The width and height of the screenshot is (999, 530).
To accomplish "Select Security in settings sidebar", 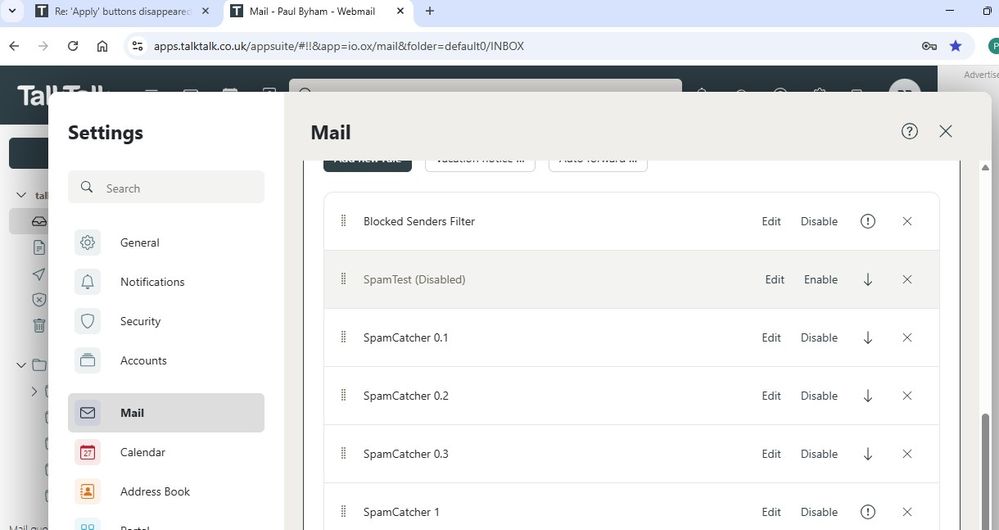I will tap(140, 321).
